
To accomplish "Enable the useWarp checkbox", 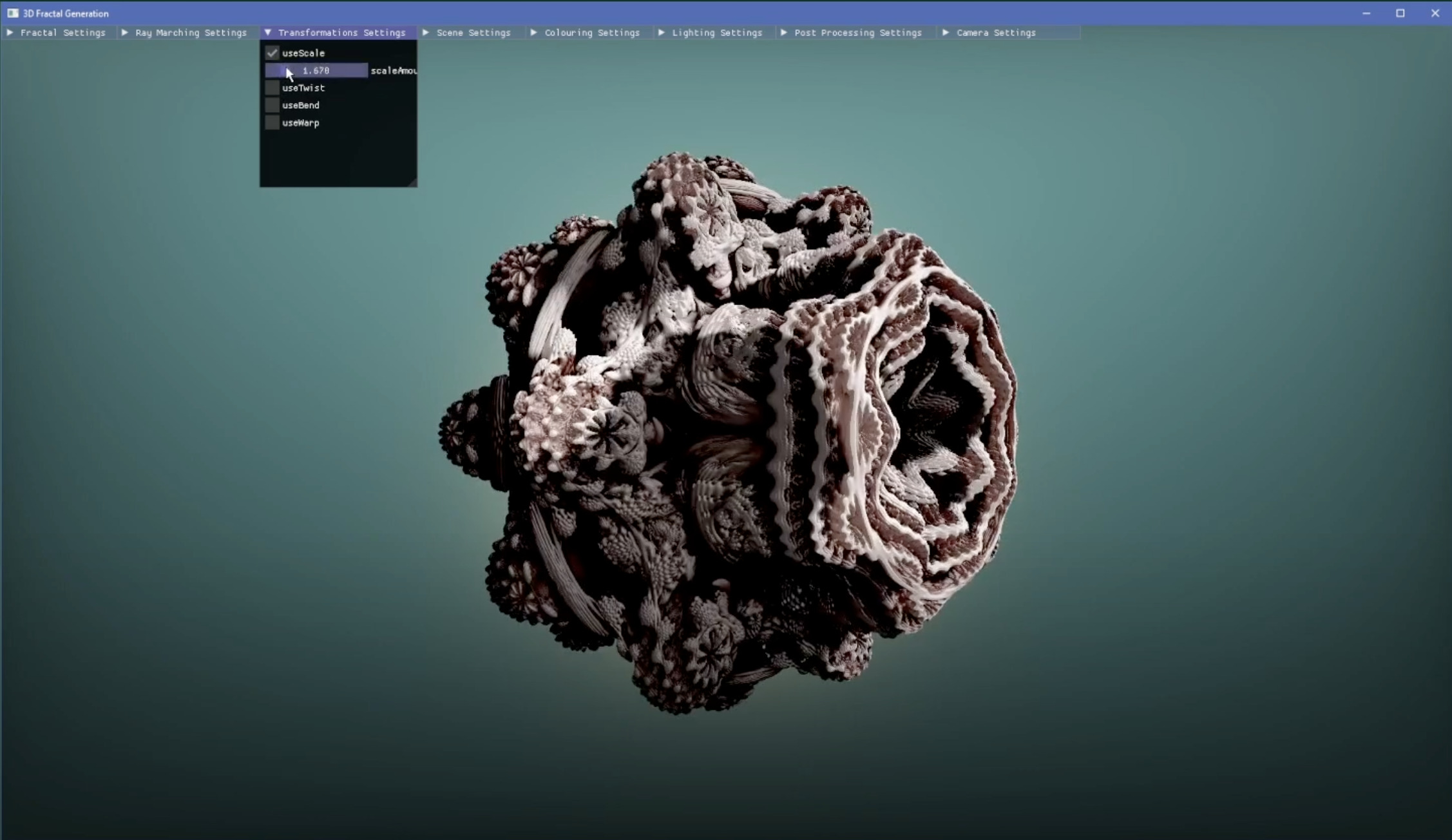I will pyautogui.click(x=272, y=122).
